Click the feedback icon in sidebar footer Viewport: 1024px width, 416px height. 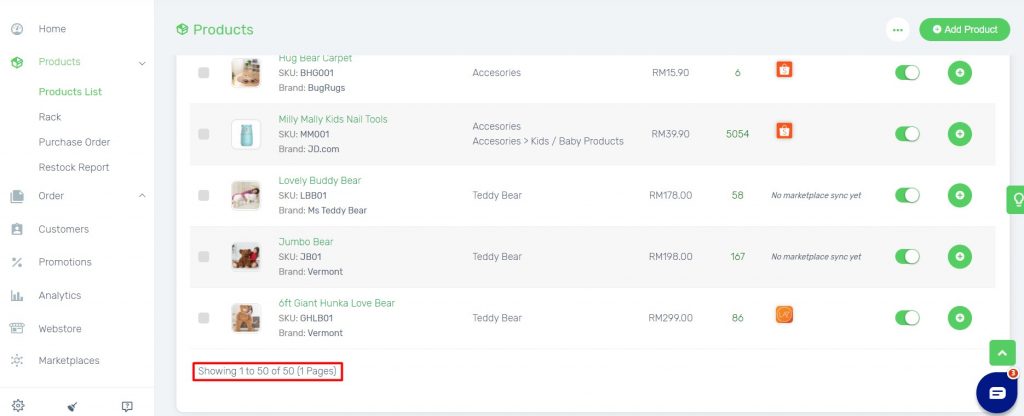(x=127, y=406)
